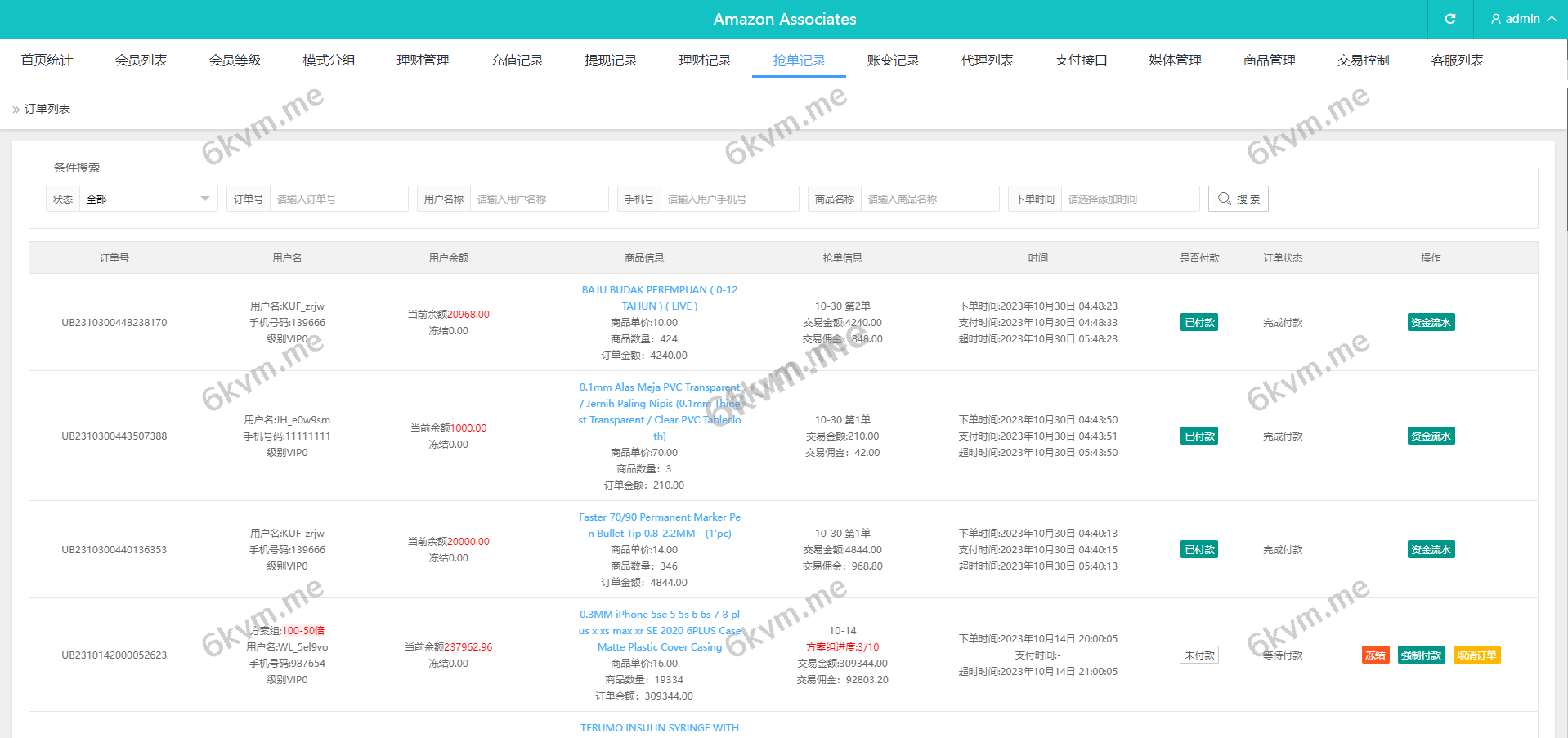Open 商品管理 menu tab

click(x=1269, y=60)
